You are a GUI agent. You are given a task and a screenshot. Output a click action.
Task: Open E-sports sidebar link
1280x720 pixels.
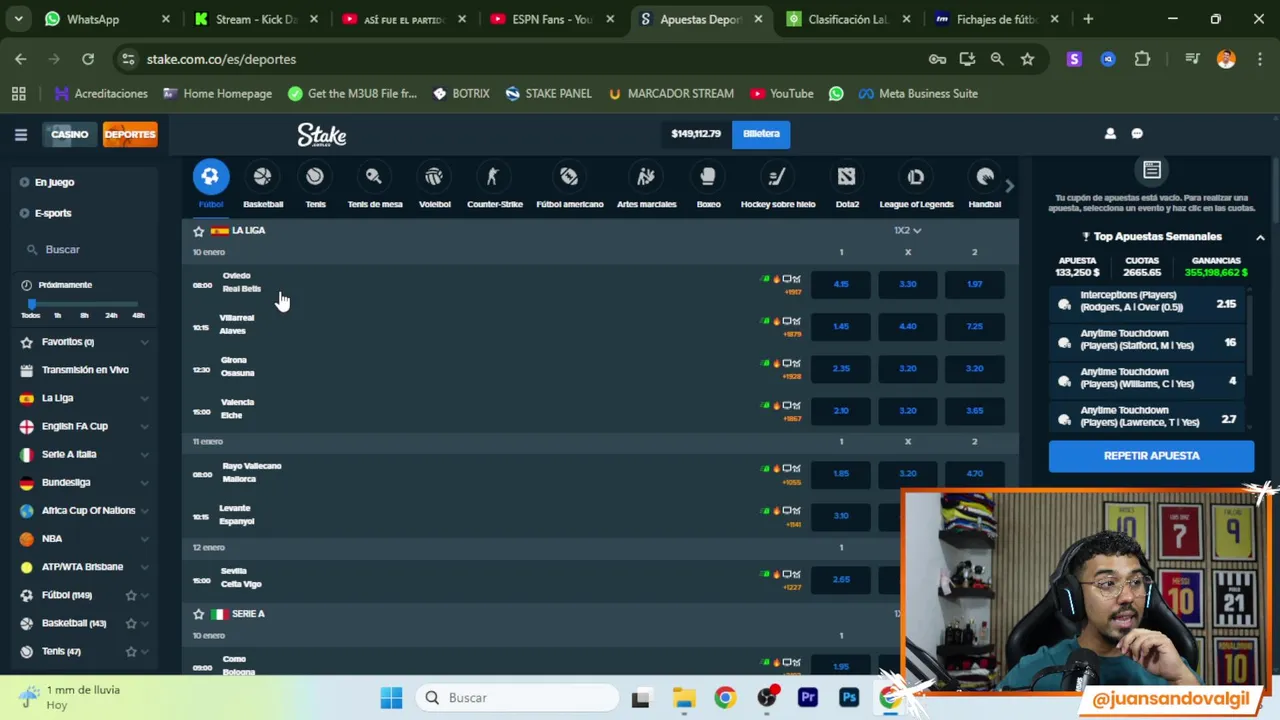[x=53, y=213]
